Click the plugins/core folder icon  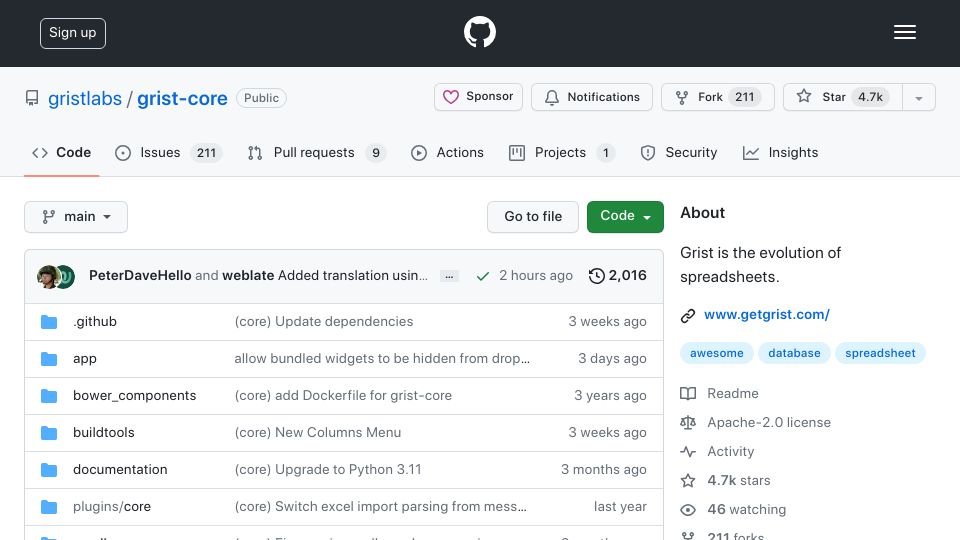(x=49, y=507)
